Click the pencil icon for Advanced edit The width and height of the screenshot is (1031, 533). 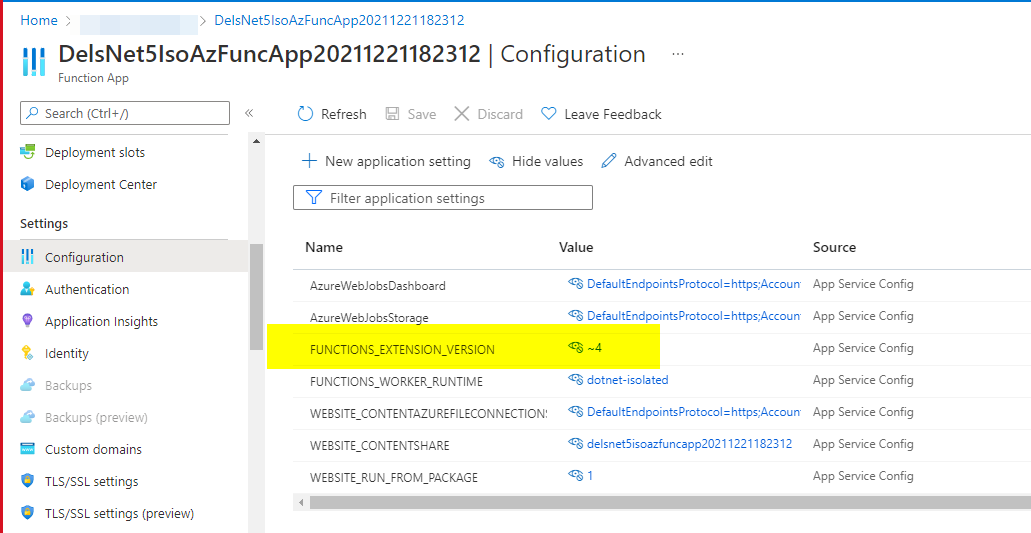pyautogui.click(x=609, y=161)
